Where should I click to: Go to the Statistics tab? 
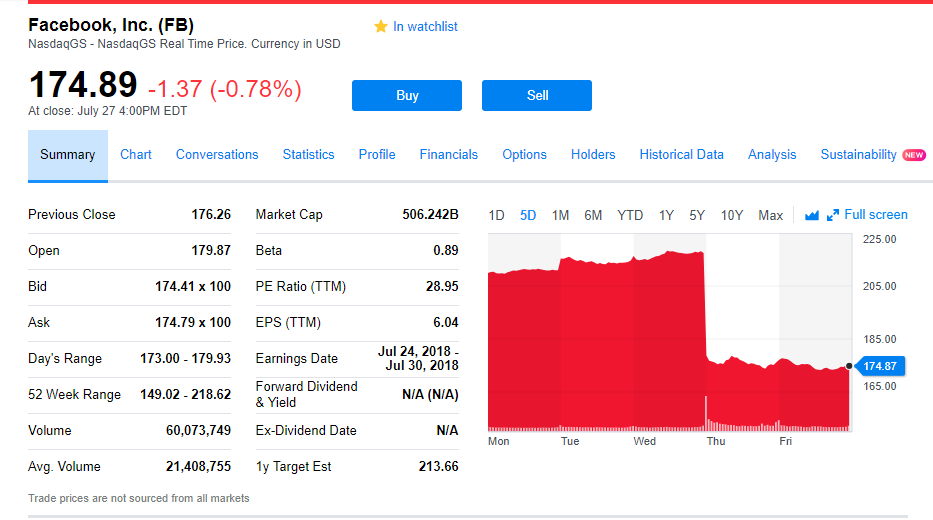coord(308,155)
